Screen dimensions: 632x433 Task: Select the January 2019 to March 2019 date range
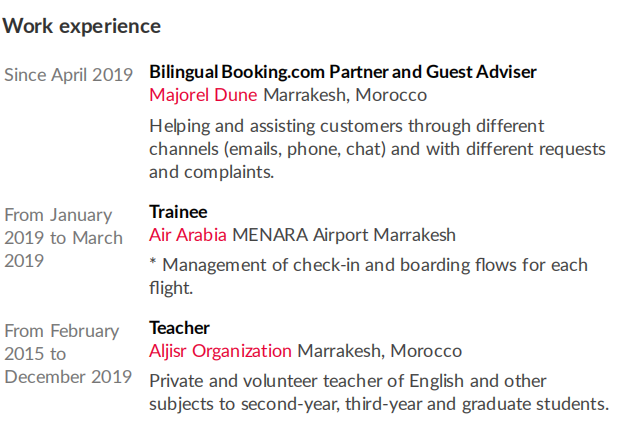click(64, 238)
